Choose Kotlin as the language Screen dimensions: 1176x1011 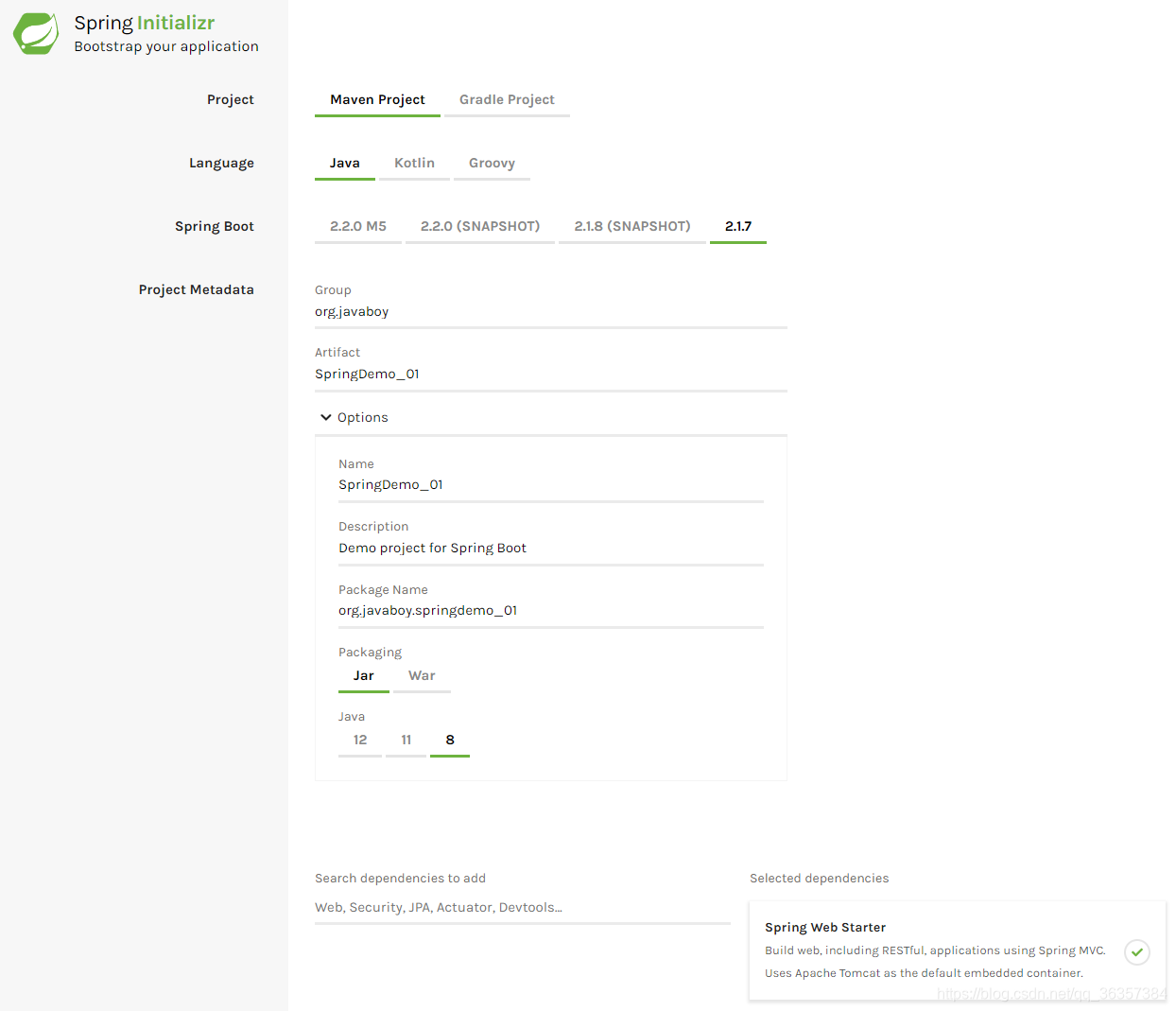tap(414, 163)
